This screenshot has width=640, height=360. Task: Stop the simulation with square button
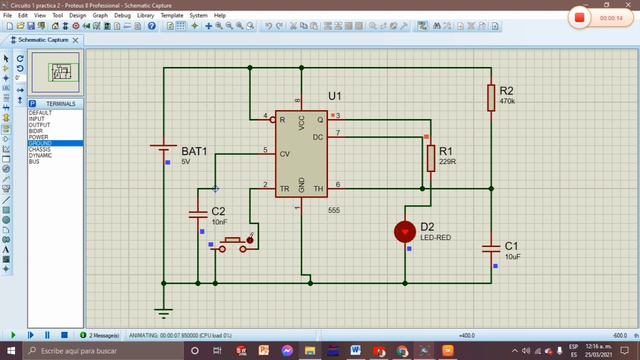64,335
